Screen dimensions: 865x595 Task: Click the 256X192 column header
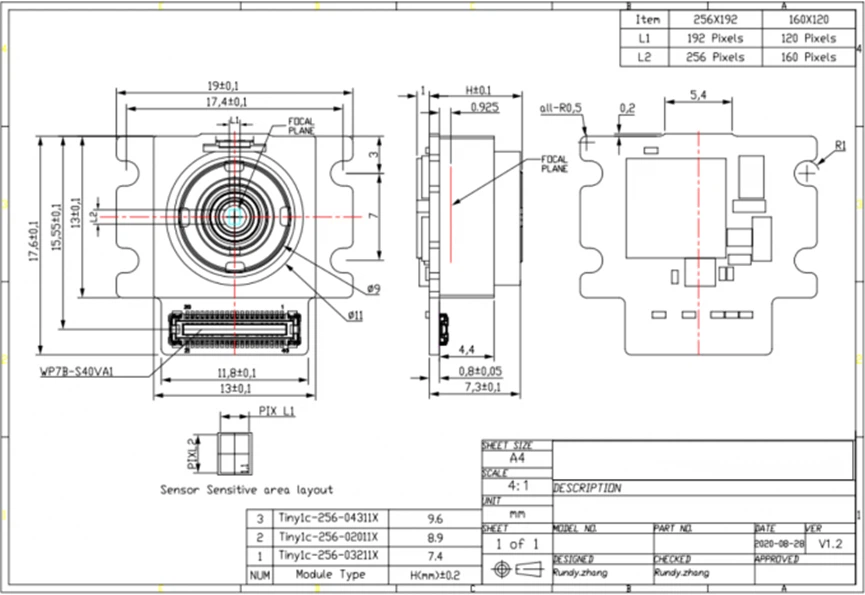(x=715, y=19)
